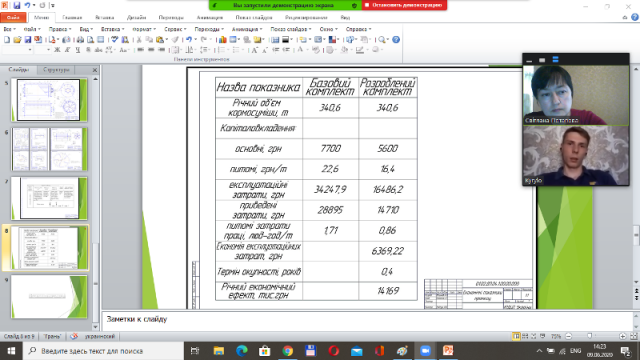Toggle Italic formatting button
The image size is (640, 360).
pyautogui.click(x=67, y=50)
